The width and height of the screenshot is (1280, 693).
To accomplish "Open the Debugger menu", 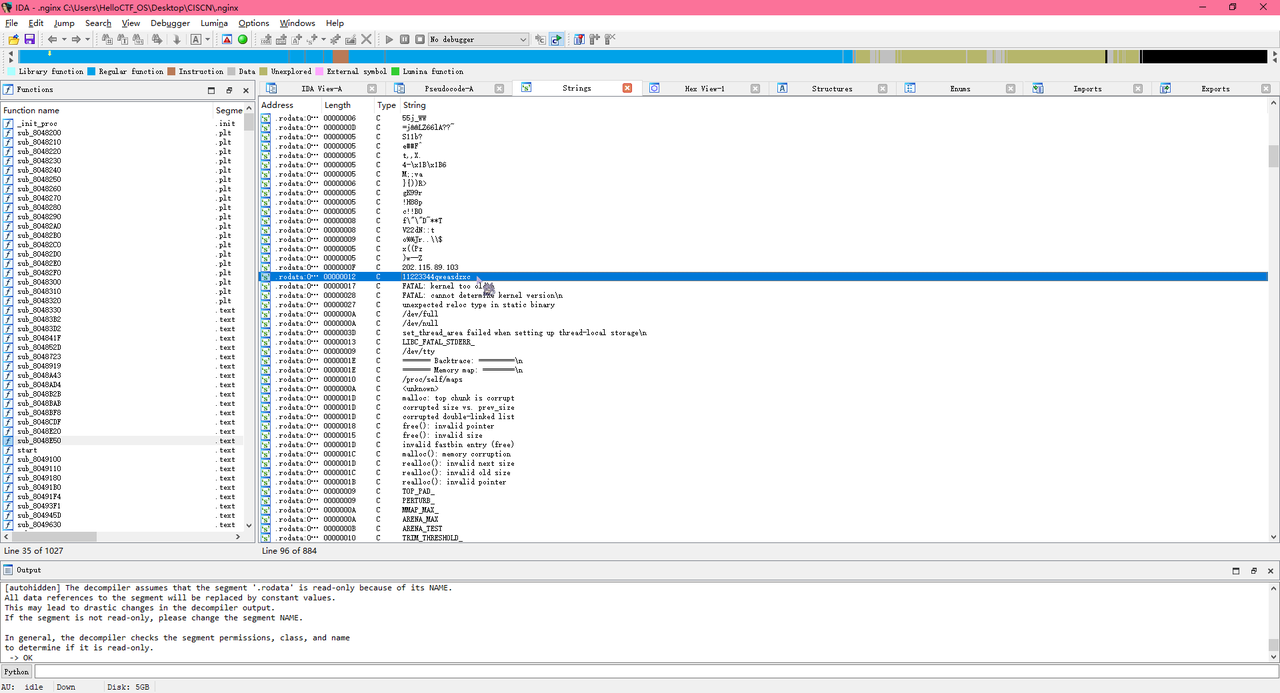I will 170,23.
